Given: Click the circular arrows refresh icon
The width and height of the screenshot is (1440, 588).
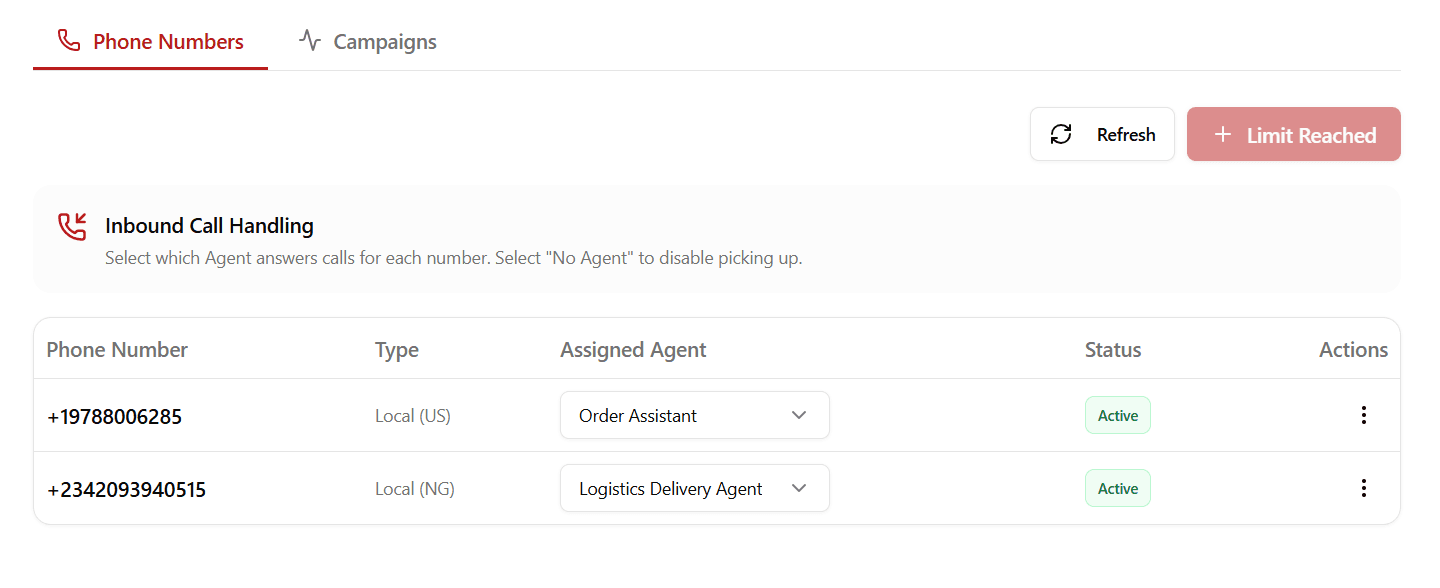Looking at the screenshot, I should [1061, 134].
